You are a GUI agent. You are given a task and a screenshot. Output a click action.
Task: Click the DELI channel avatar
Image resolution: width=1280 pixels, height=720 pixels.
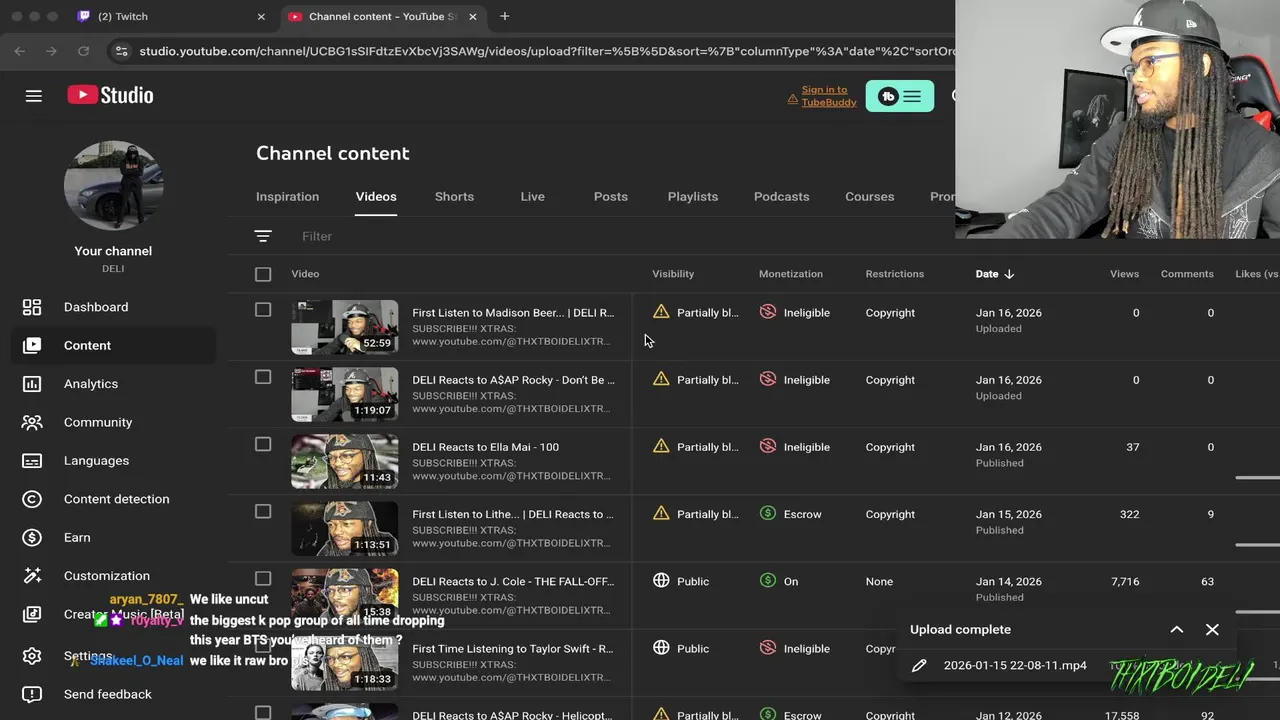(x=113, y=186)
